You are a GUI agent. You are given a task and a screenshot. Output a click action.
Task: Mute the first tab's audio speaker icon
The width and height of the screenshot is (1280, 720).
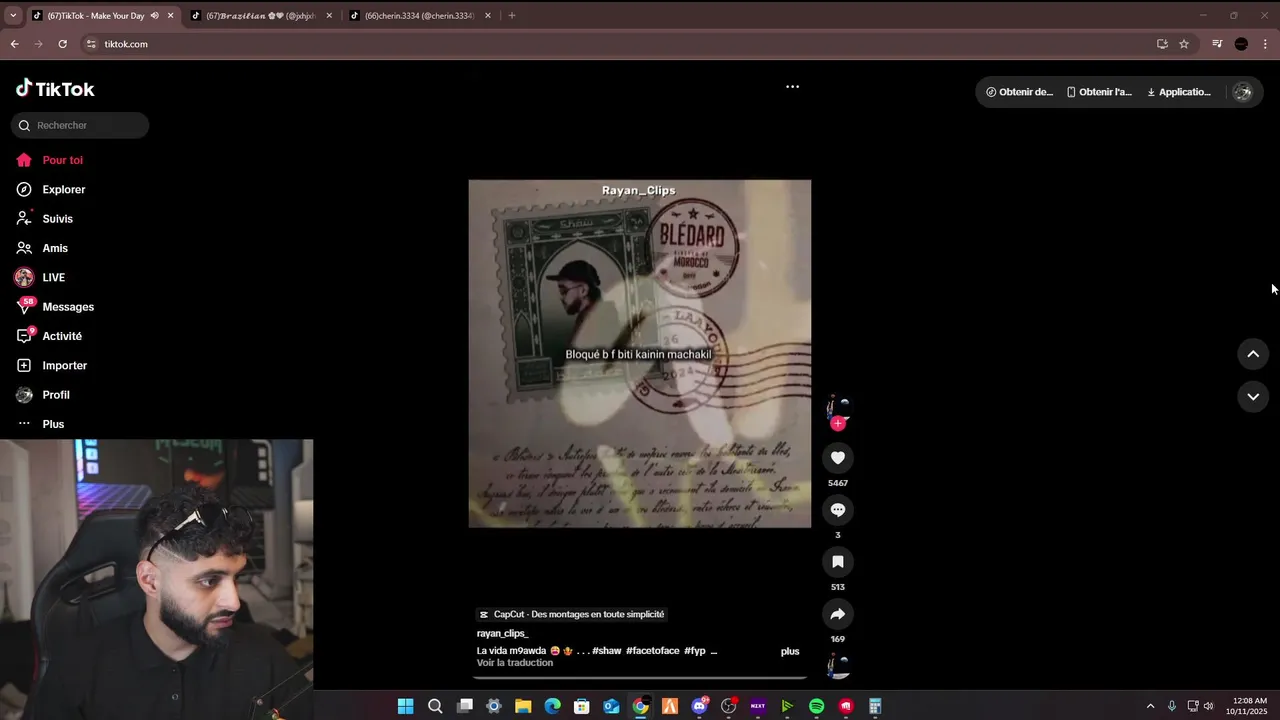point(154,16)
